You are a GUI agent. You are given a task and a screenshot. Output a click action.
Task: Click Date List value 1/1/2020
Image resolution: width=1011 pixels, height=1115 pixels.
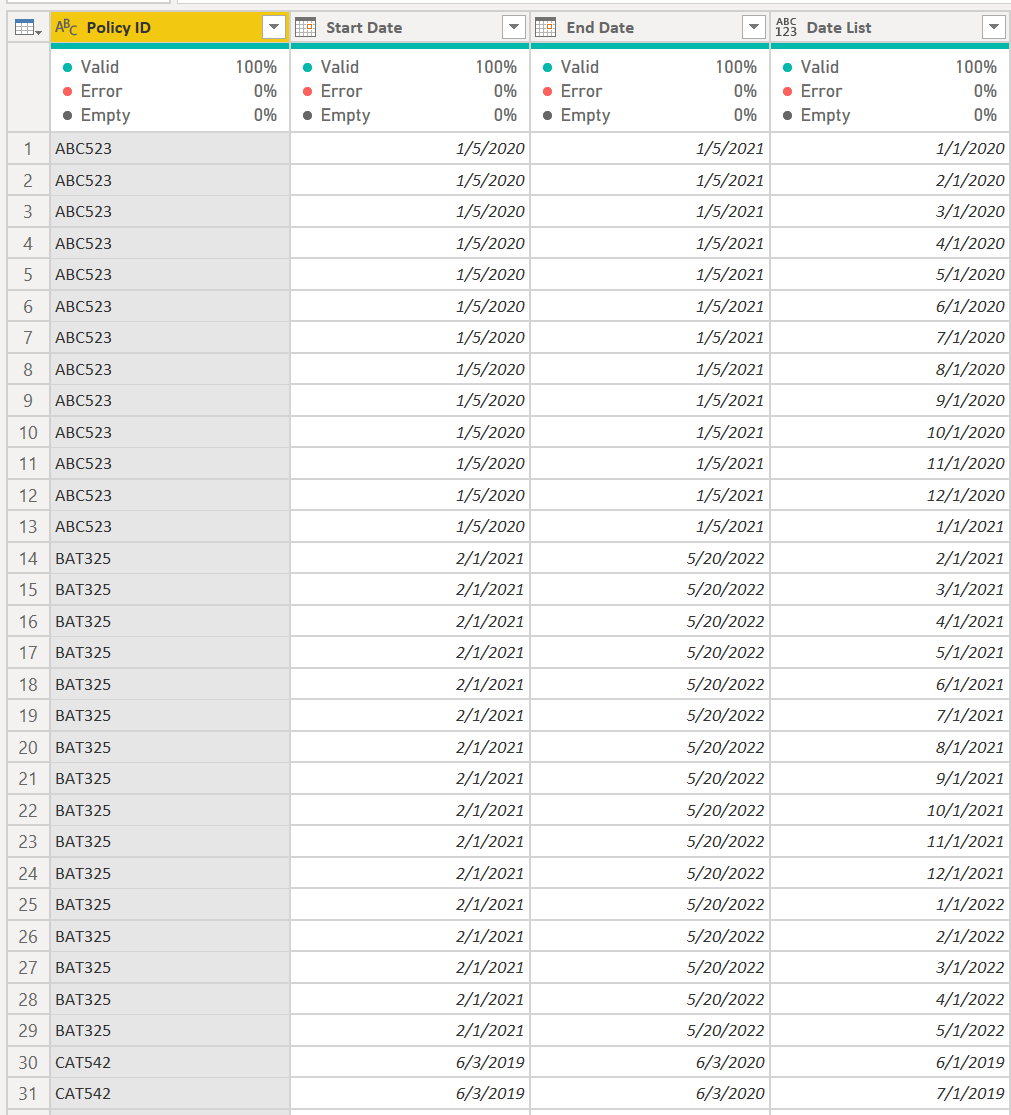pyautogui.click(x=890, y=149)
